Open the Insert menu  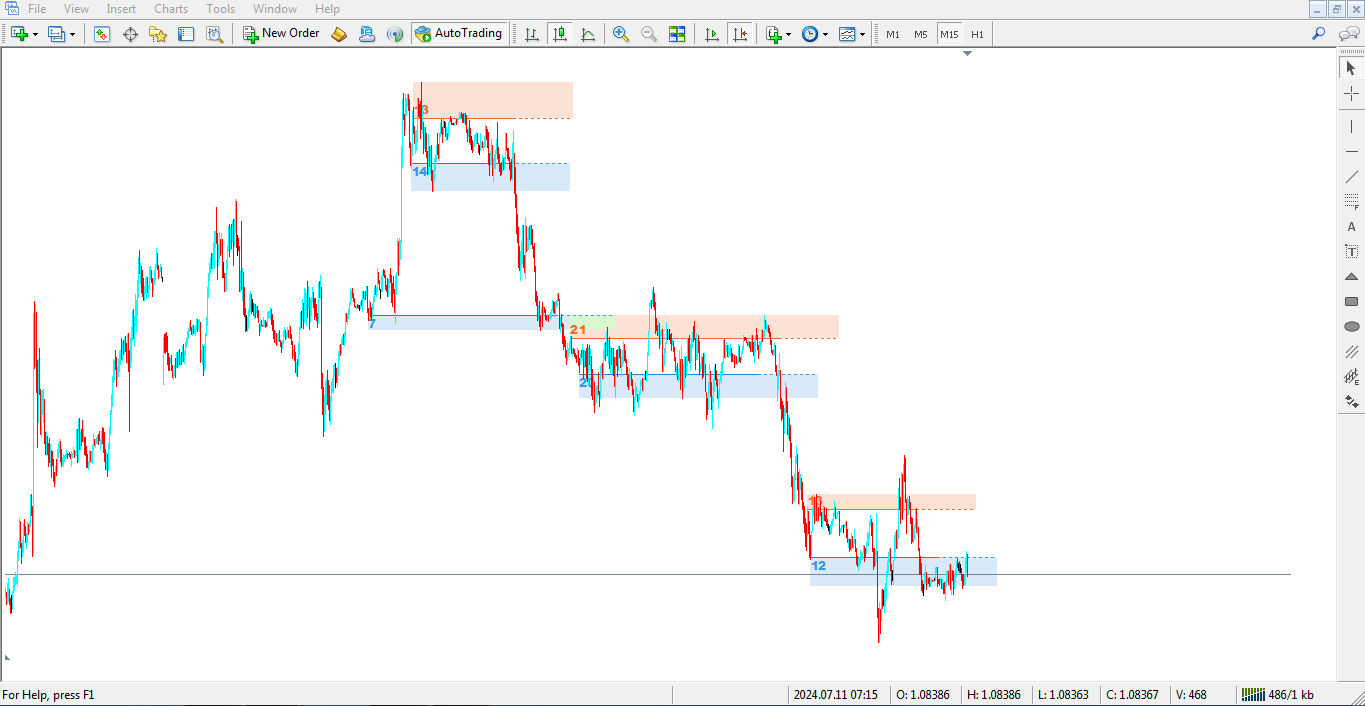121,9
